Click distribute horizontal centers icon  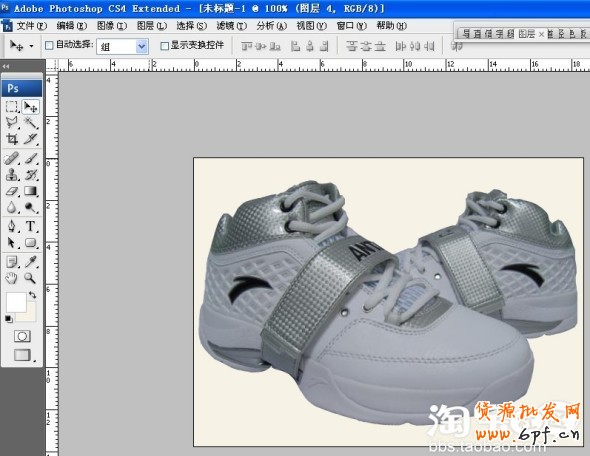[415, 46]
